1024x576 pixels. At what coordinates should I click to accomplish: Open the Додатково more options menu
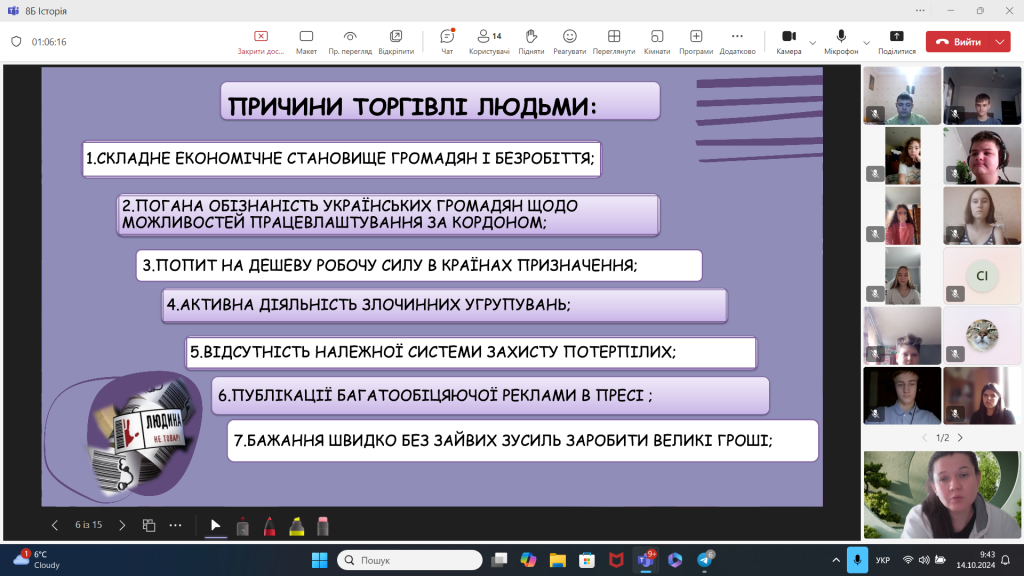click(735, 38)
